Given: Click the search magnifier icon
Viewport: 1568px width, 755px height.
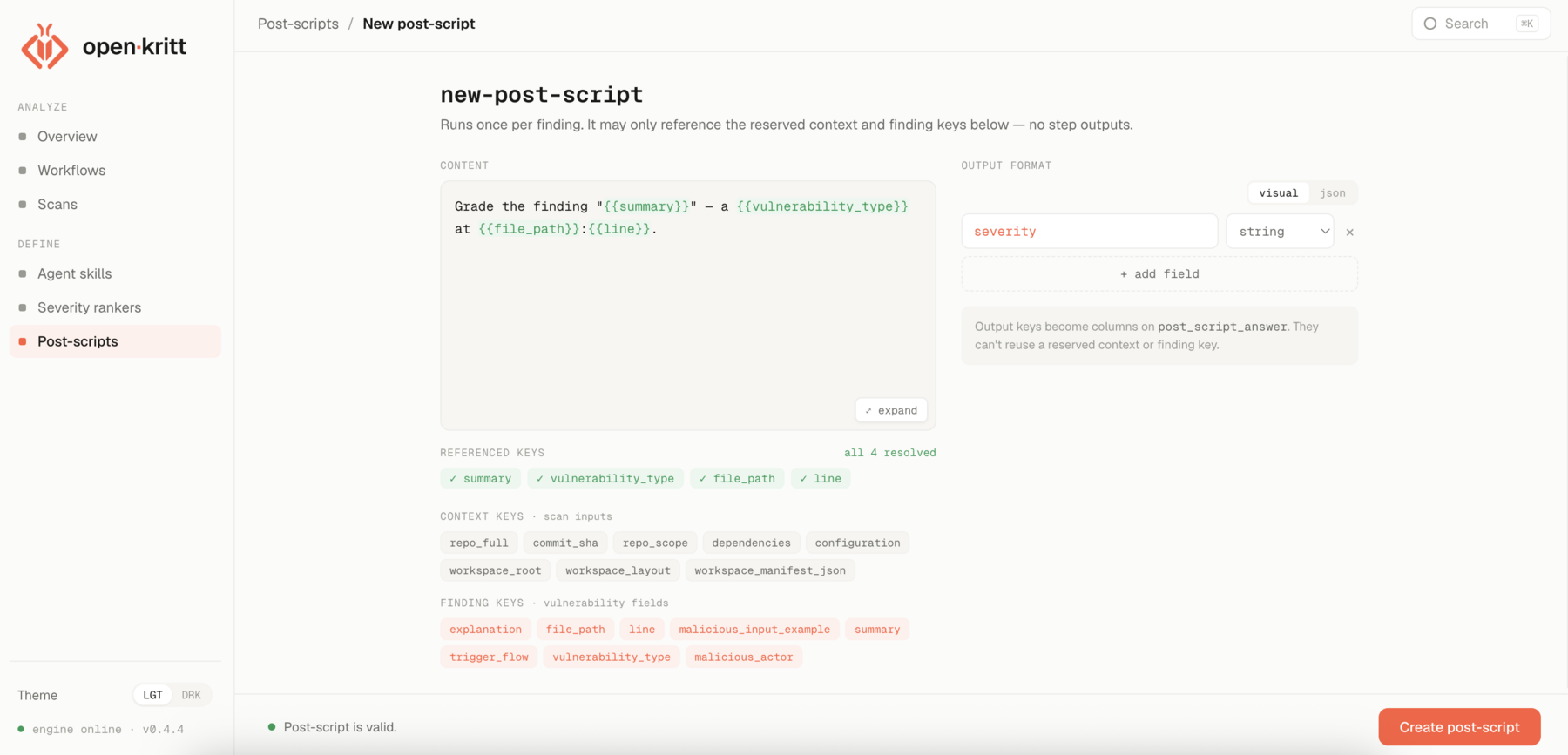Looking at the screenshot, I should click(x=1430, y=24).
